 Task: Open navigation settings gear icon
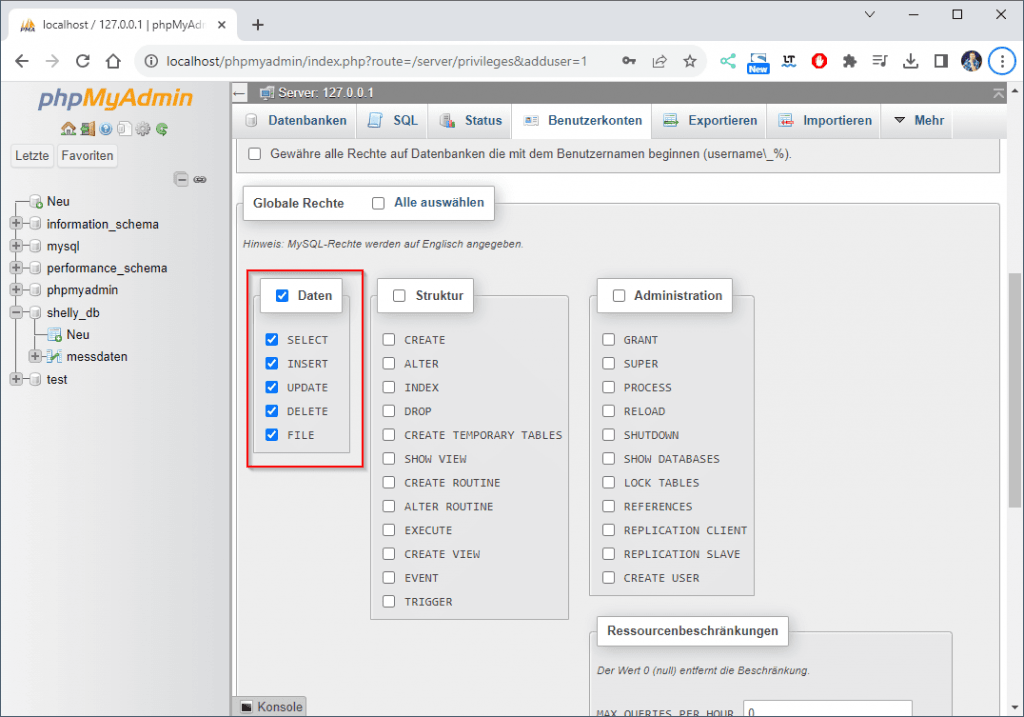[143, 129]
